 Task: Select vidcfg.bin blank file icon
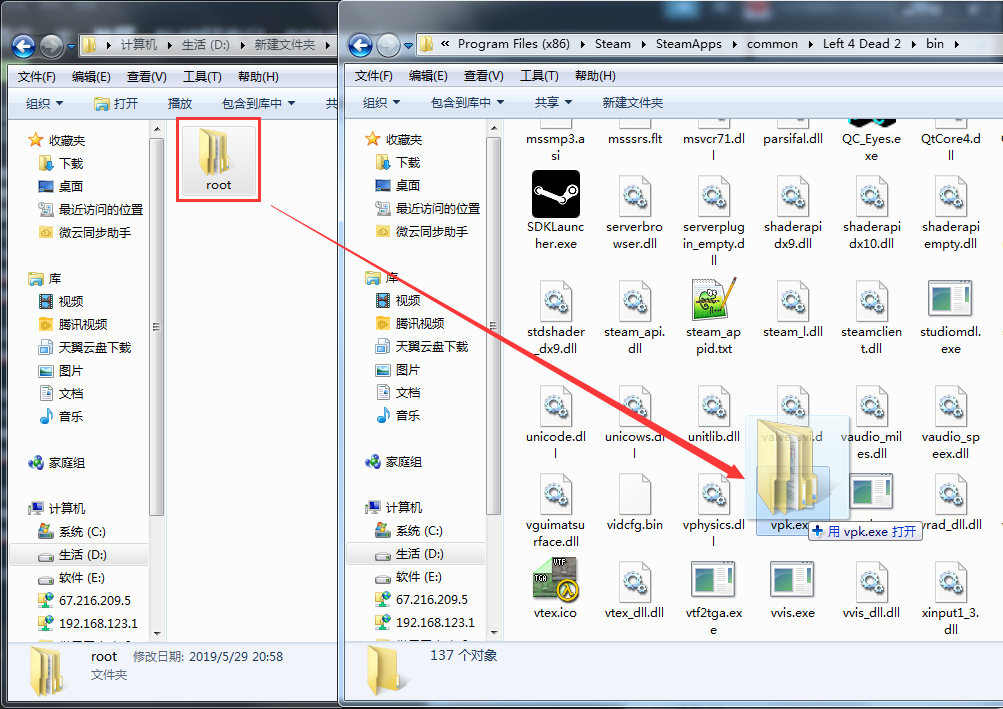[x=635, y=493]
